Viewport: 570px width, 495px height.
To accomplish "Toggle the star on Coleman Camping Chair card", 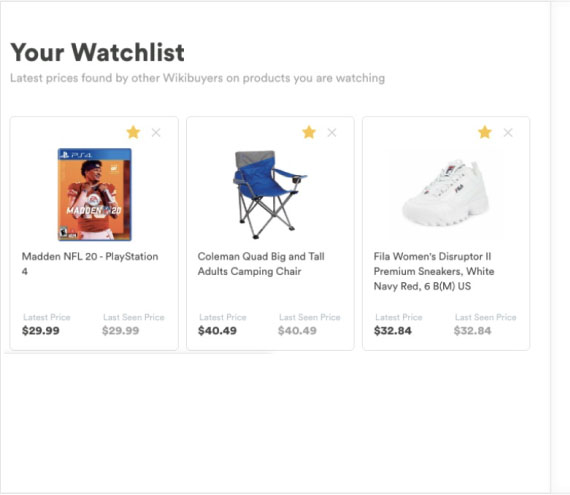I will point(309,132).
